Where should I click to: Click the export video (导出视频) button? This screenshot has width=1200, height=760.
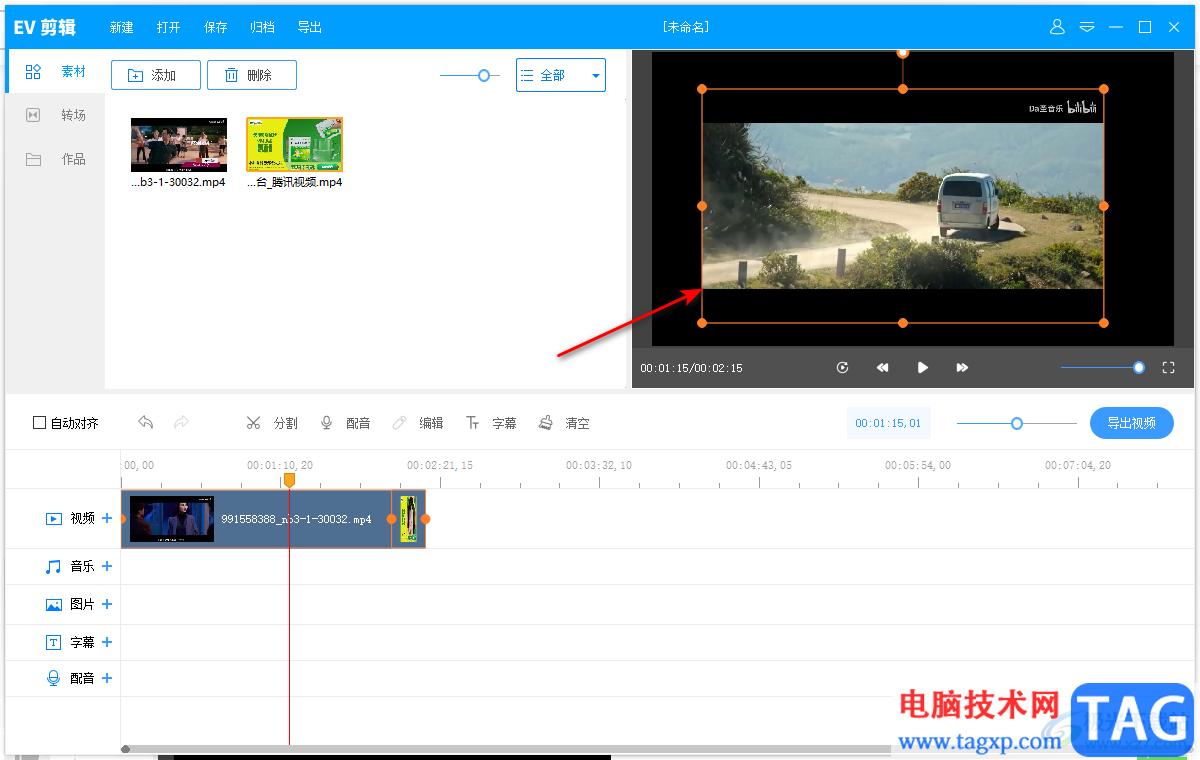[x=1131, y=423]
